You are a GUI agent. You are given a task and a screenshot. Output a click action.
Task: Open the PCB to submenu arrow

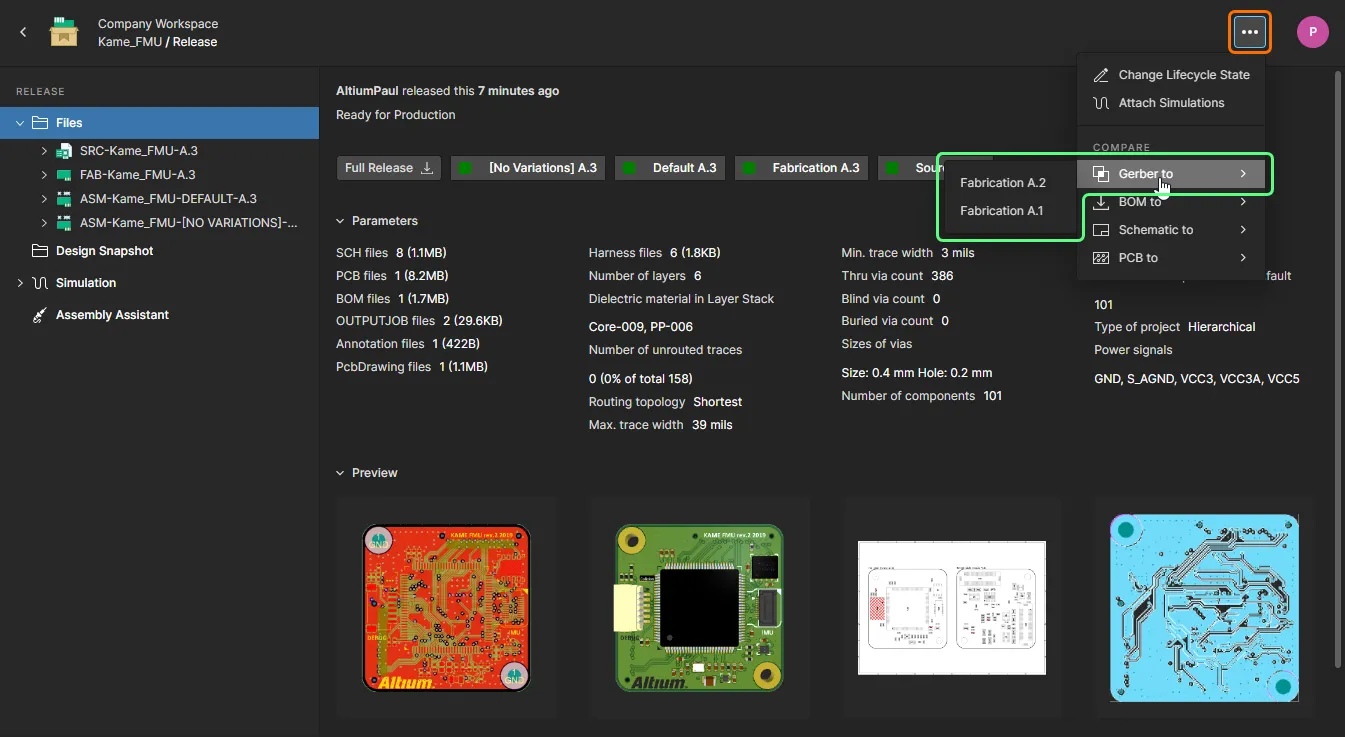(x=1243, y=258)
